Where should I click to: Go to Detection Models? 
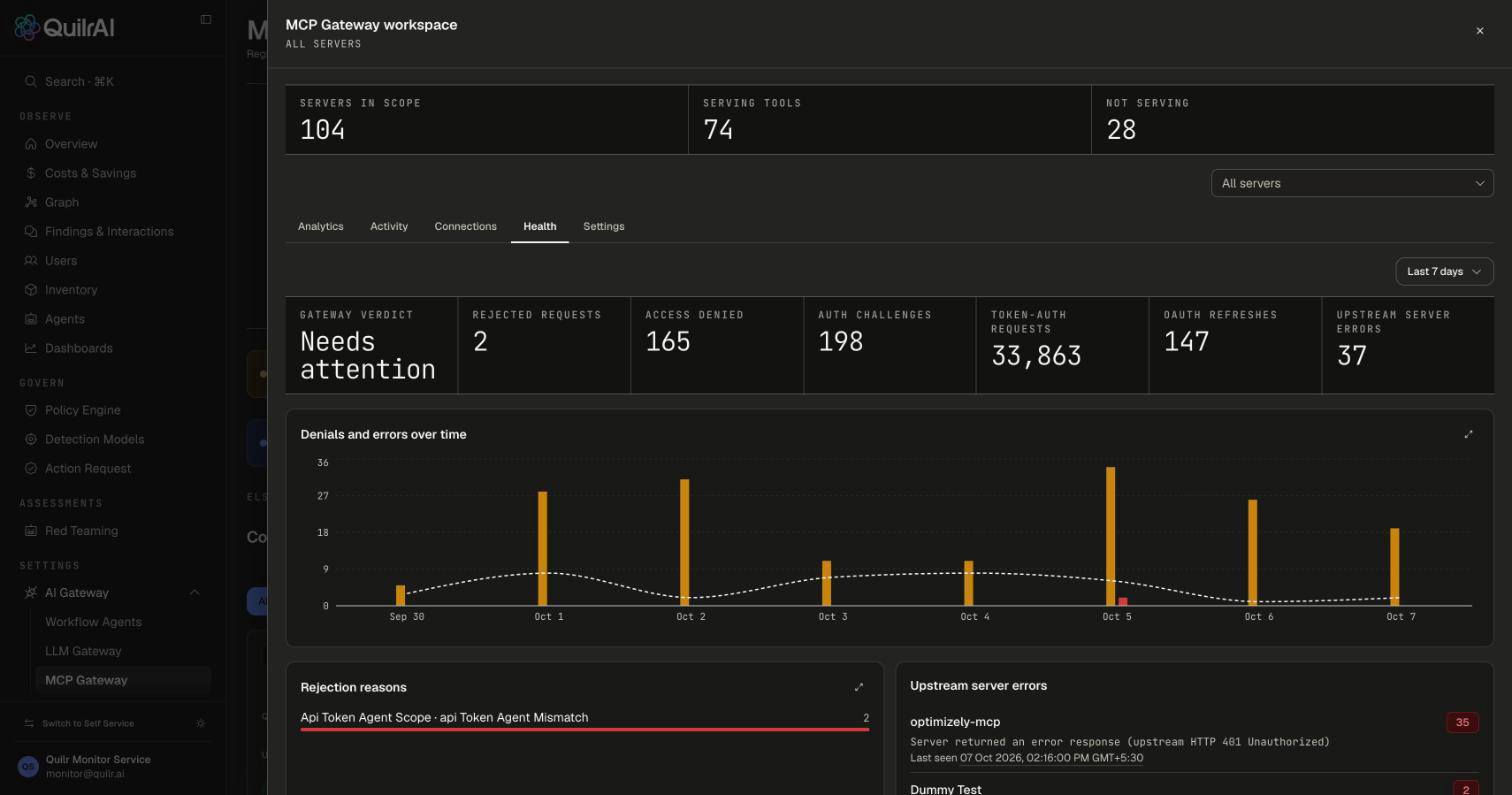(x=94, y=439)
